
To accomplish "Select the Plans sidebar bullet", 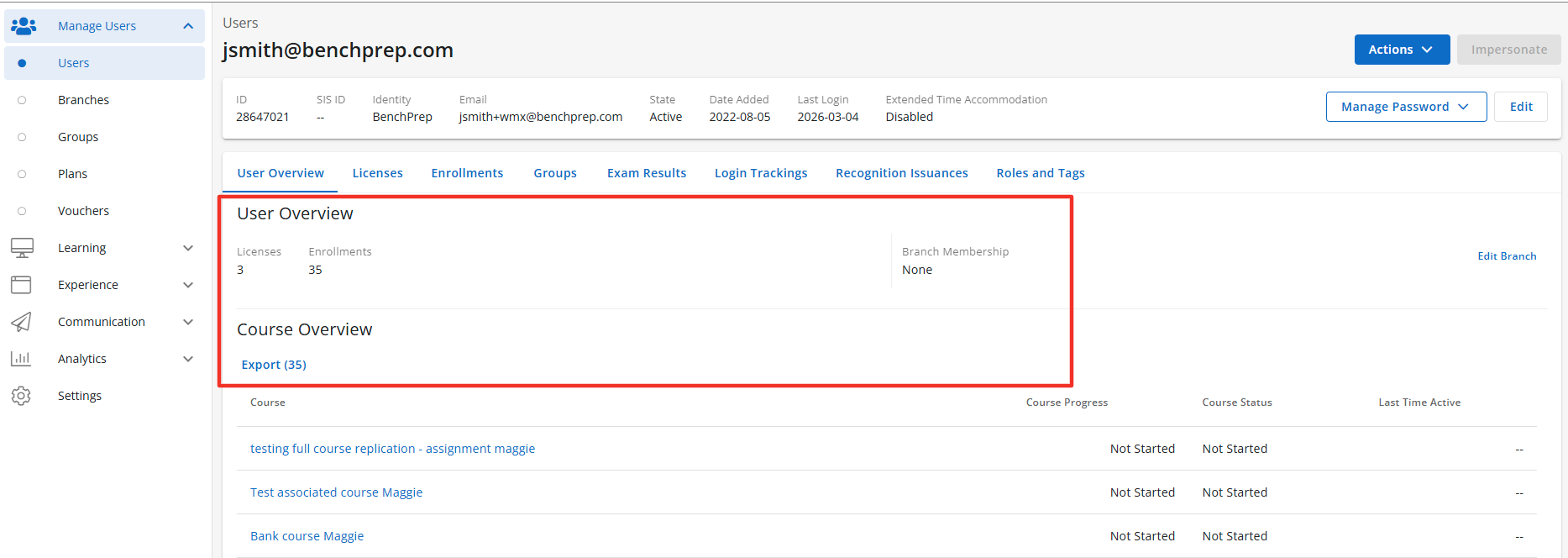I will click(x=22, y=174).
